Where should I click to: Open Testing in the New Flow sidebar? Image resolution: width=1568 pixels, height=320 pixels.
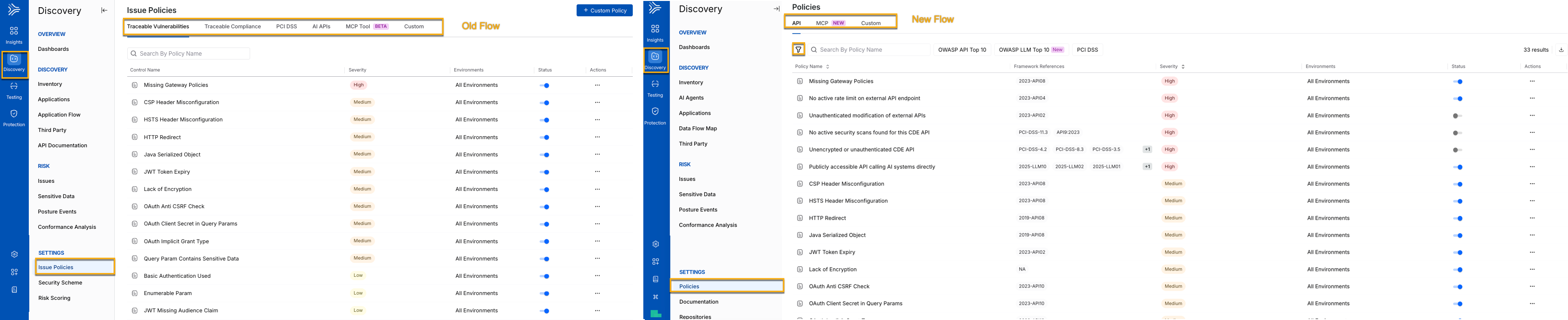pyautogui.click(x=655, y=88)
